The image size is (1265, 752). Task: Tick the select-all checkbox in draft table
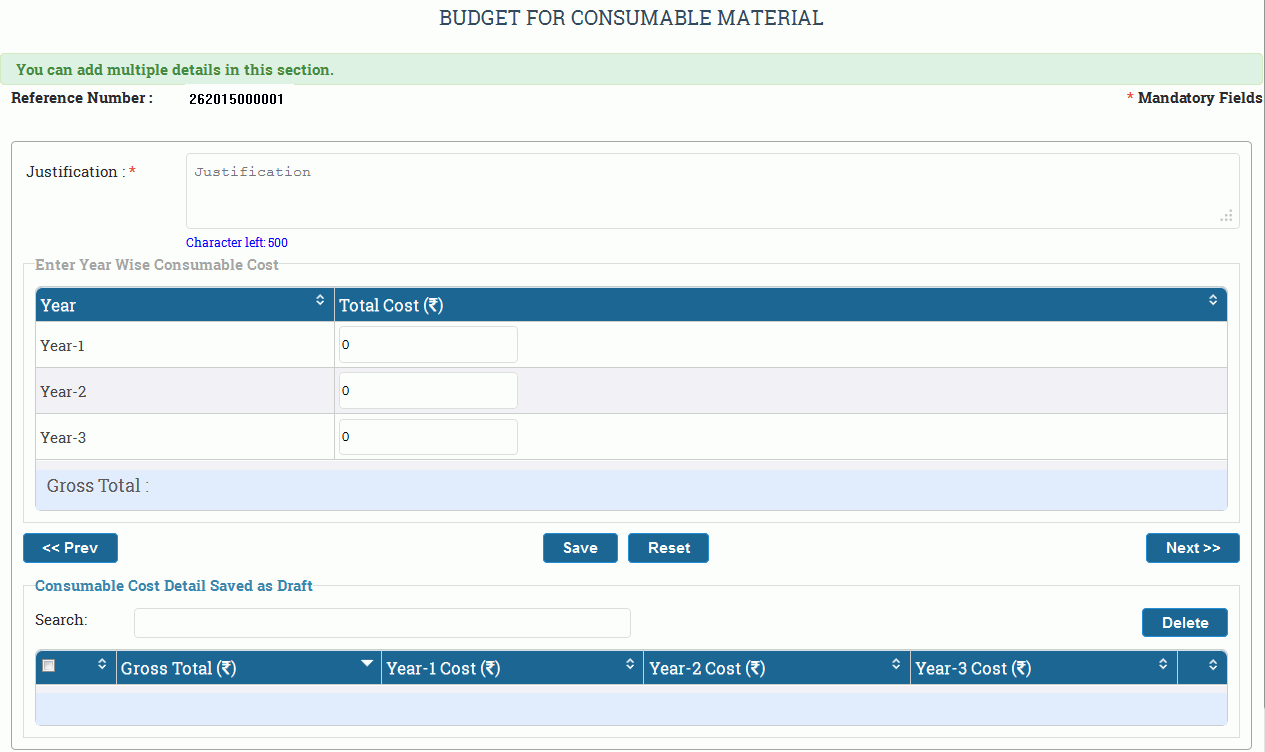tap(49, 666)
